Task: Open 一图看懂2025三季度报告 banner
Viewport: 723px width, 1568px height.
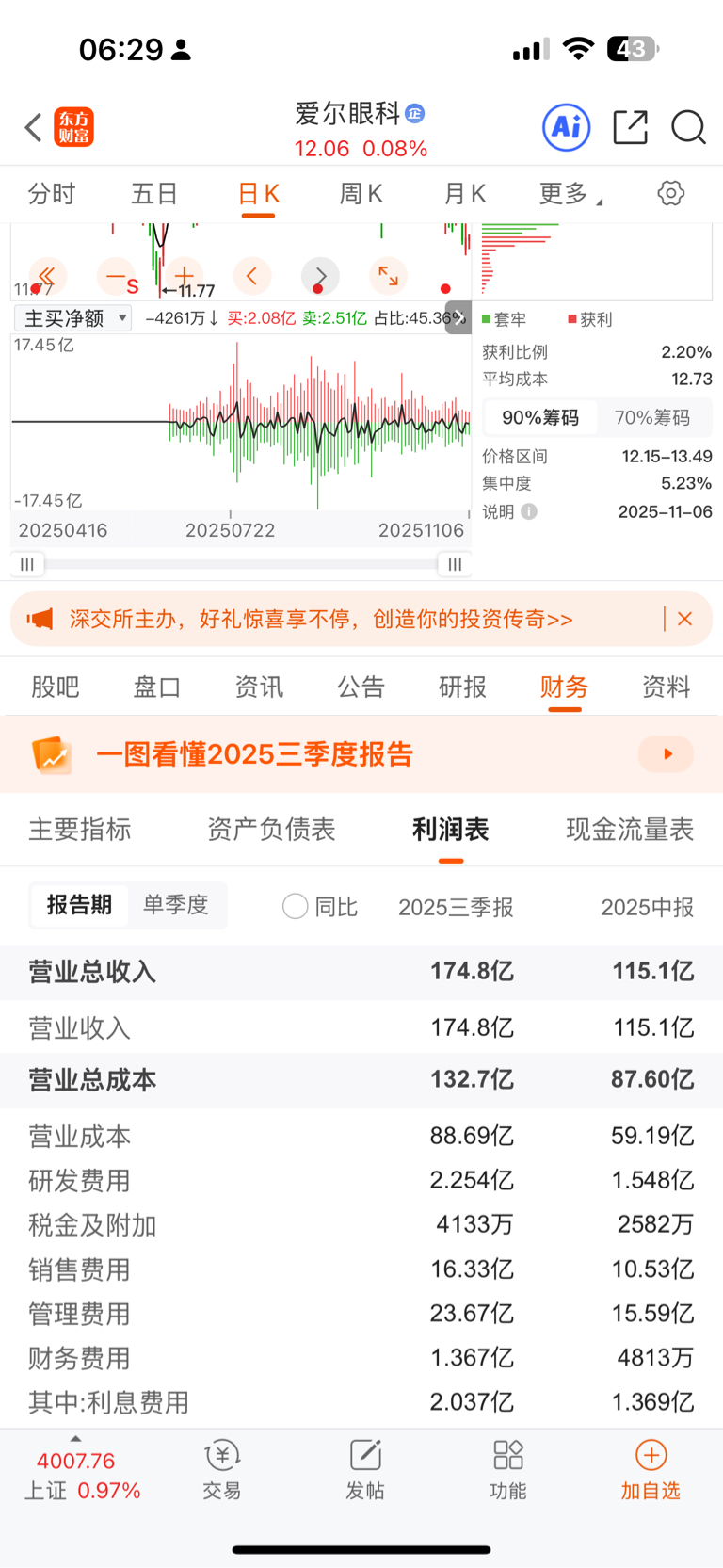Action: 361,753
